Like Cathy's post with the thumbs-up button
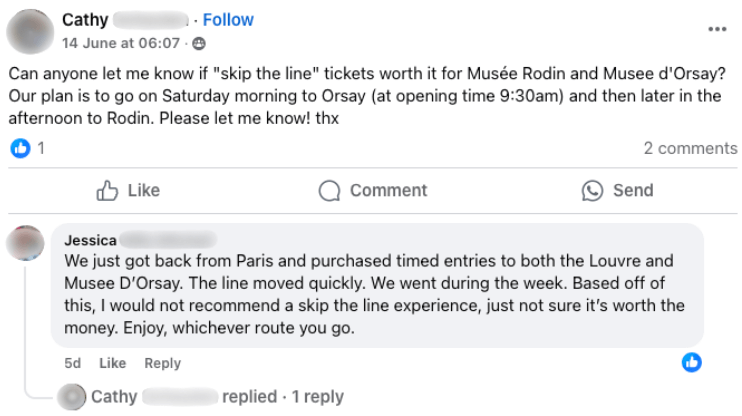The width and height of the screenshot is (742, 416). click(127, 190)
